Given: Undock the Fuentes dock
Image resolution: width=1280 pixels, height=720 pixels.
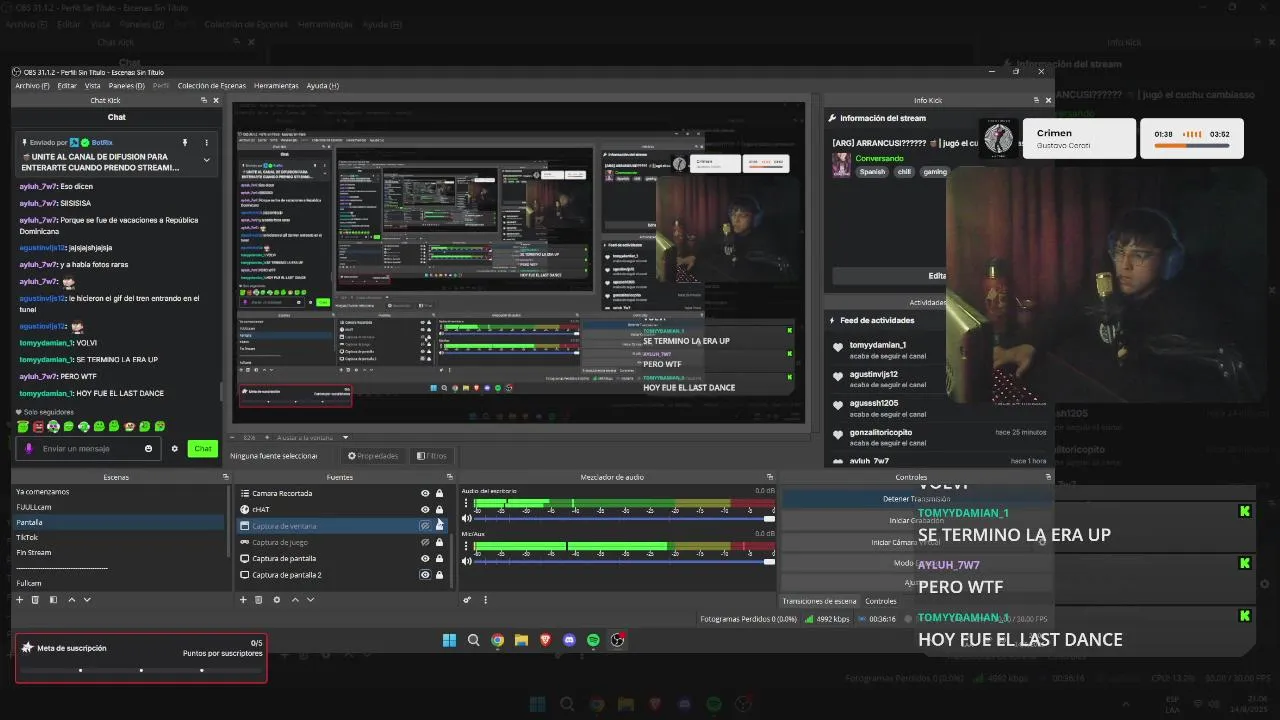Looking at the screenshot, I should pos(450,477).
